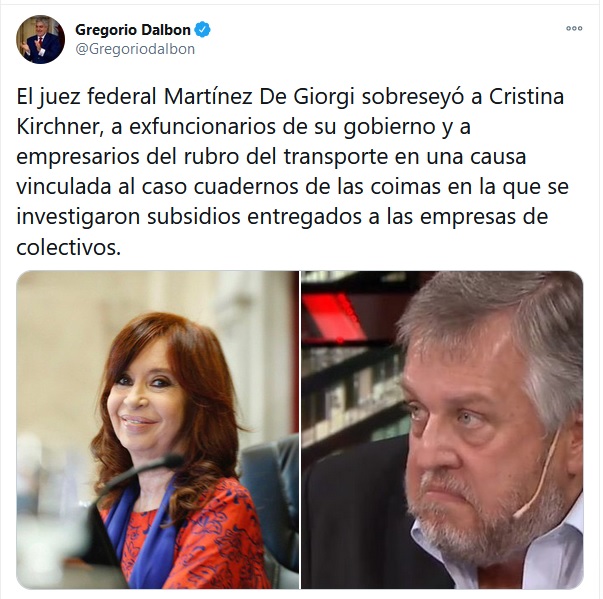The image size is (603, 599).
Task: Click the blue verified checkmark badge
Action: click(203, 30)
